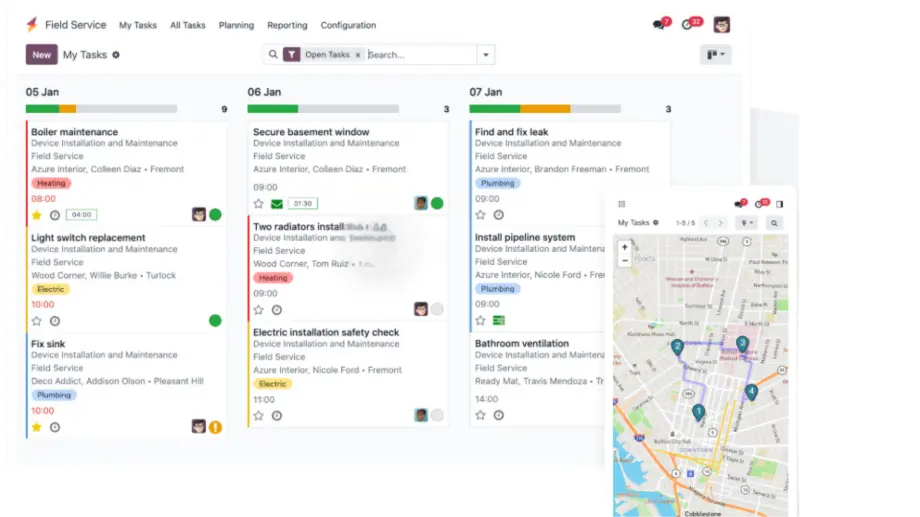920x517 pixels.
Task: Toggle priority star on Fix sink task
Action: (37, 427)
